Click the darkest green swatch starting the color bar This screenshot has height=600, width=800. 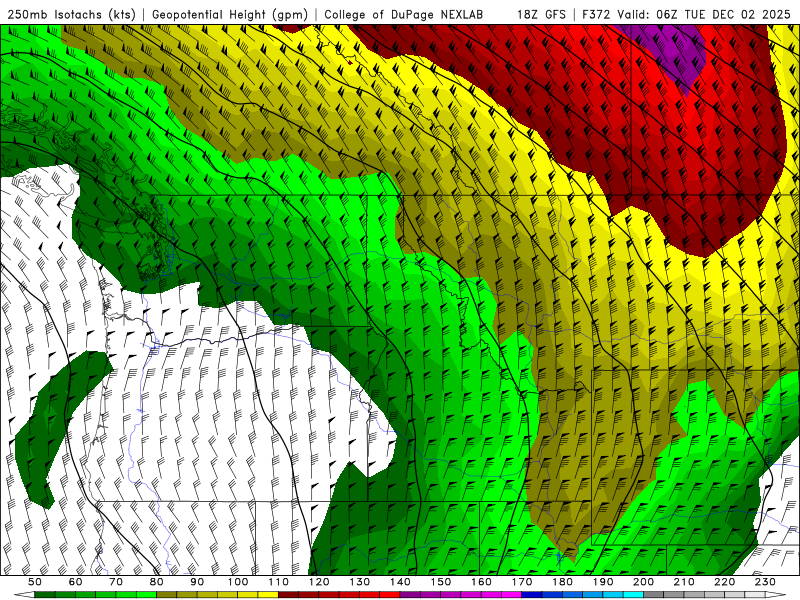click(45, 594)
